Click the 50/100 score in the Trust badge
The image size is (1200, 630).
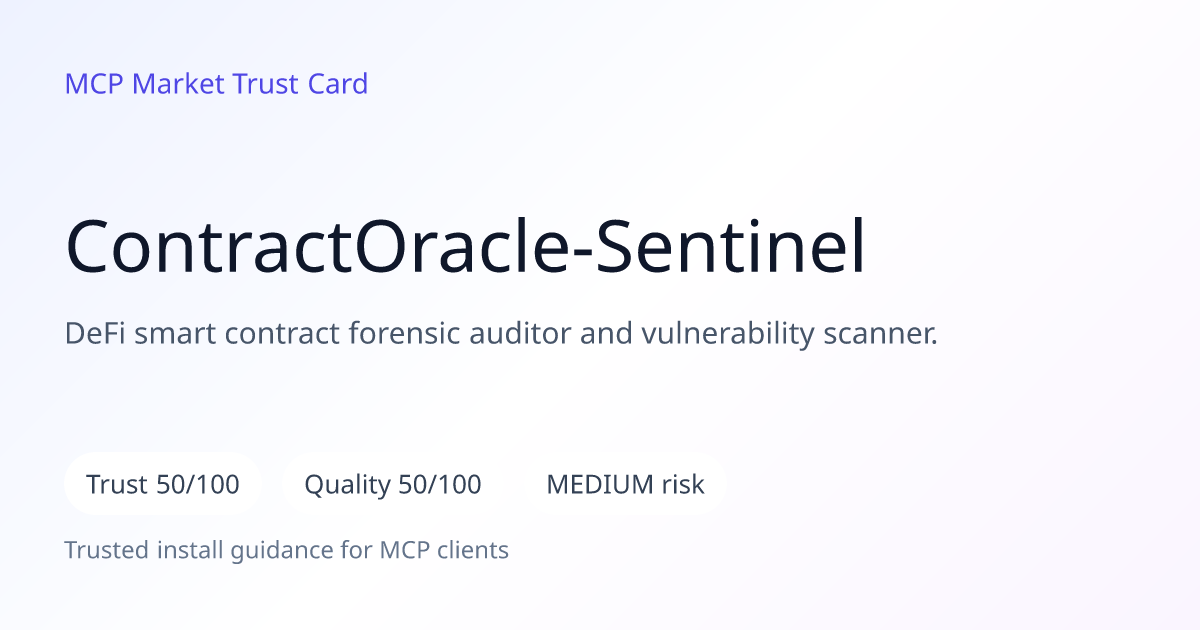[x=199, y=485]
